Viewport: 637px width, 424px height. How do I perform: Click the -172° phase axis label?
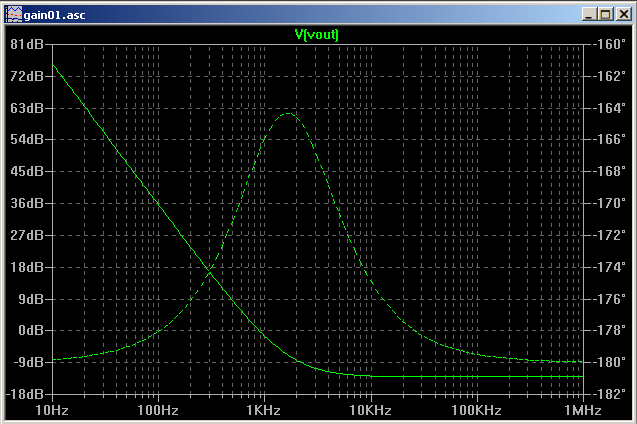609,235
